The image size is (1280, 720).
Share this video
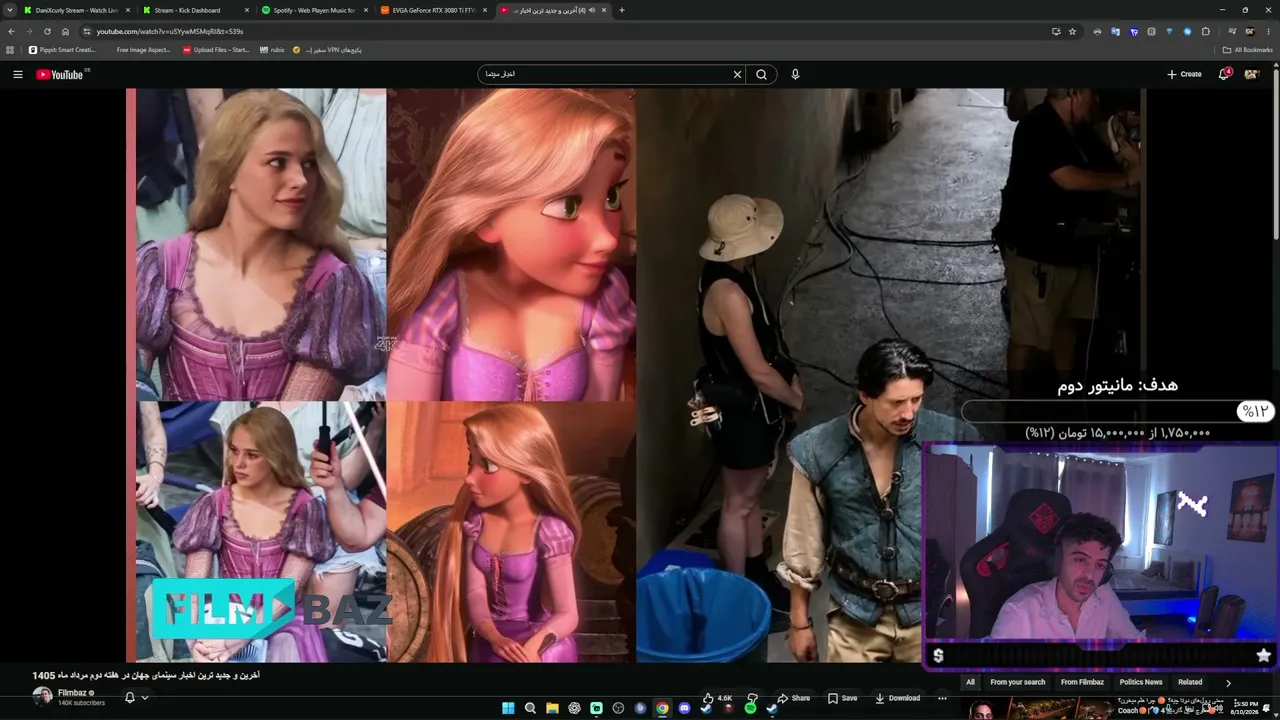tap(794, 698)
